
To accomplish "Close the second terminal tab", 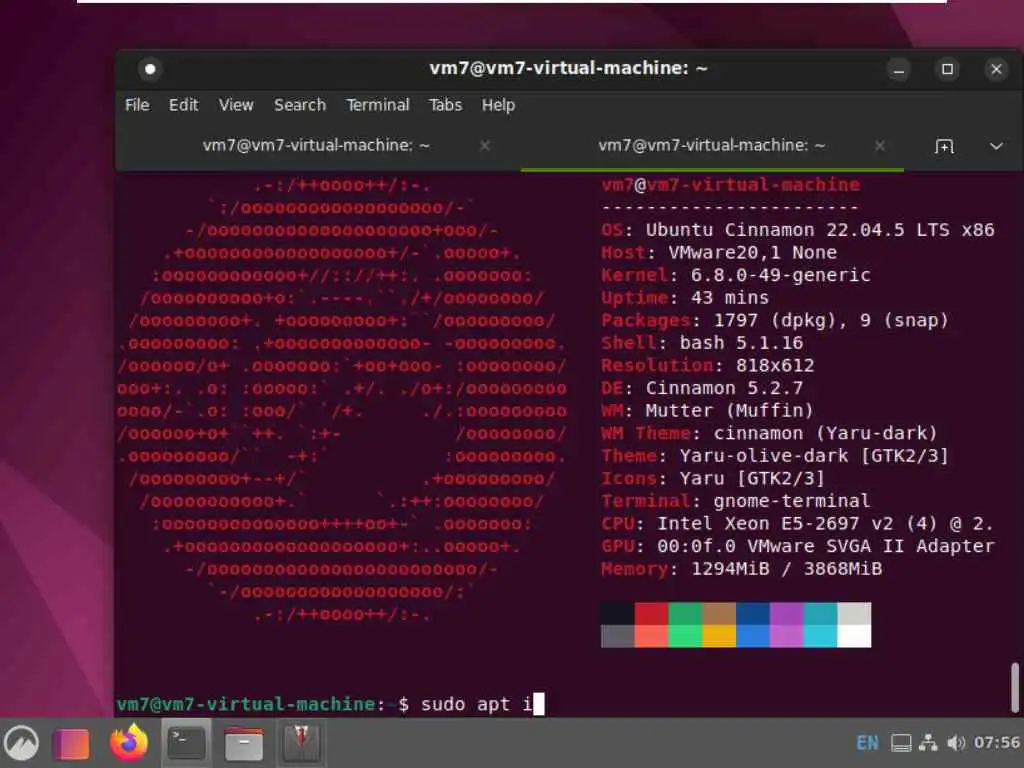I will (880, 146).
